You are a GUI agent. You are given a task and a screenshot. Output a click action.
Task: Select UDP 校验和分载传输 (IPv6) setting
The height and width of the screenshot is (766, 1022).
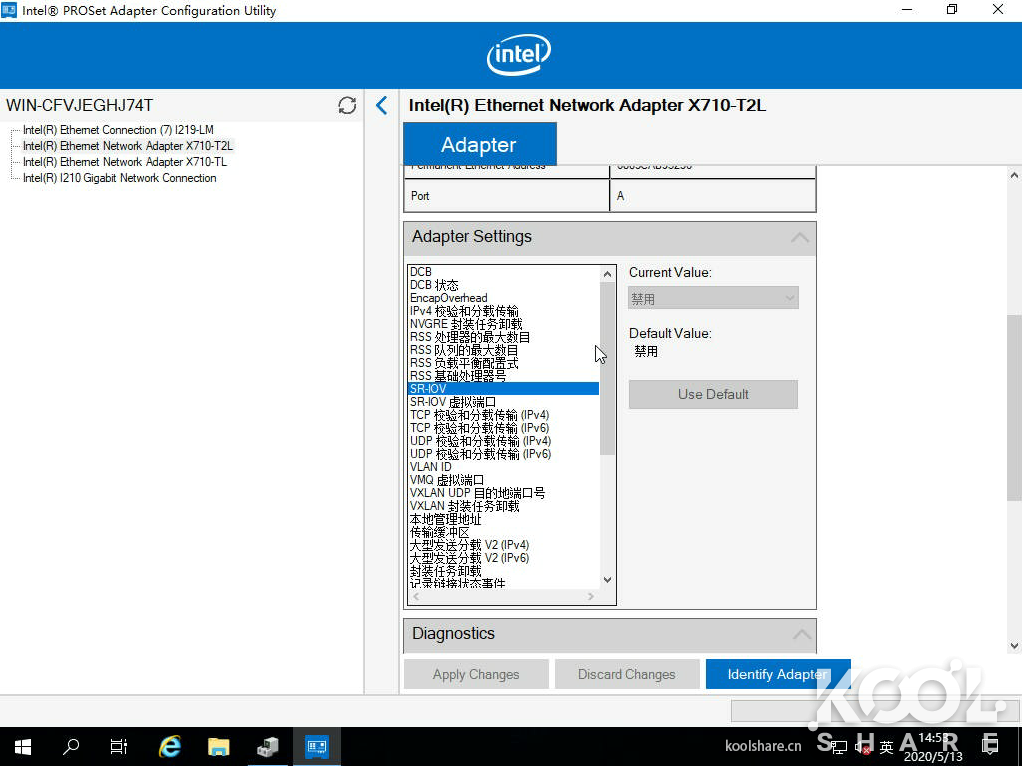click(480, 454)
